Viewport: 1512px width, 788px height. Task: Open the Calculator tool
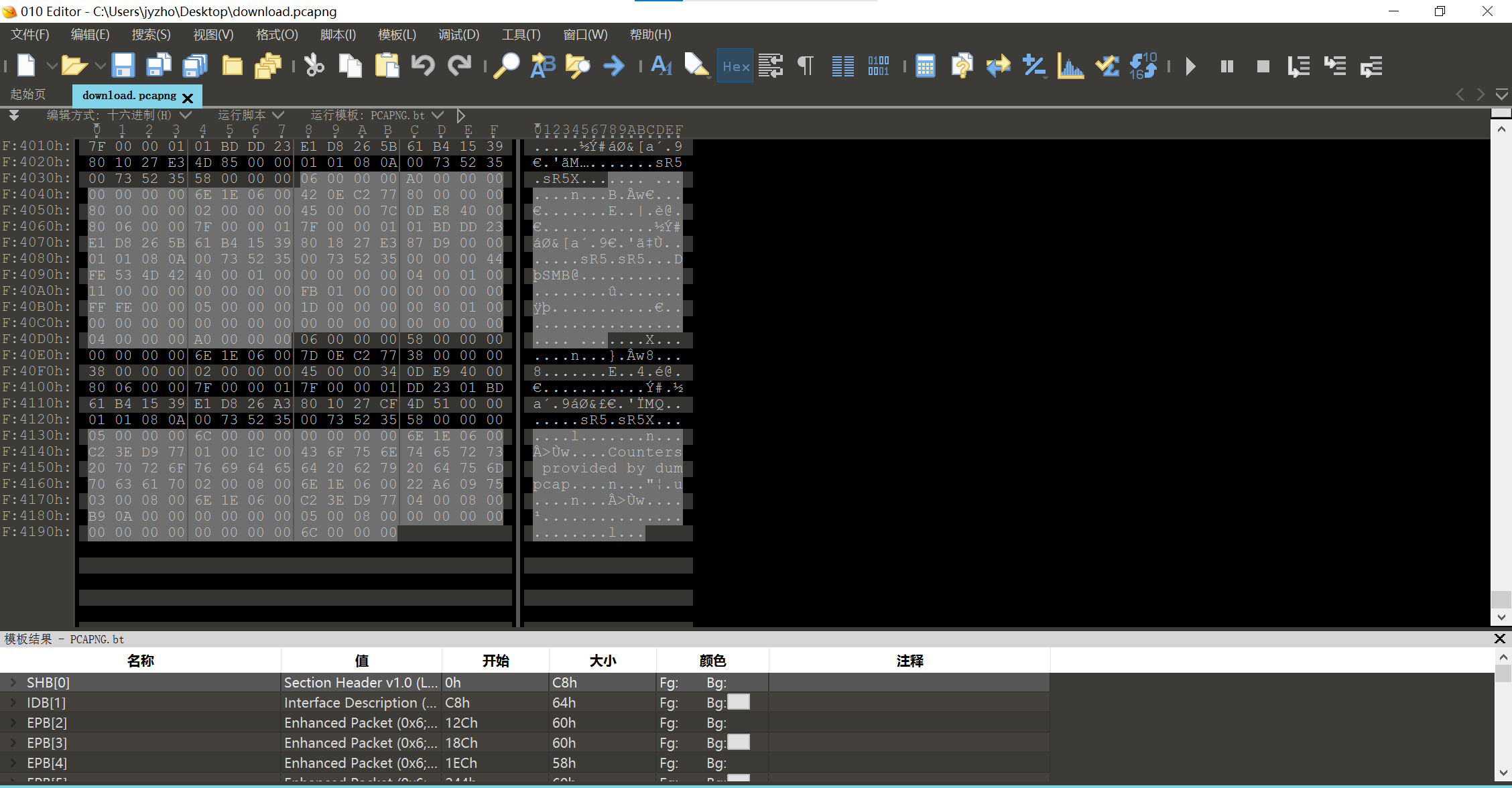point(926,66)
